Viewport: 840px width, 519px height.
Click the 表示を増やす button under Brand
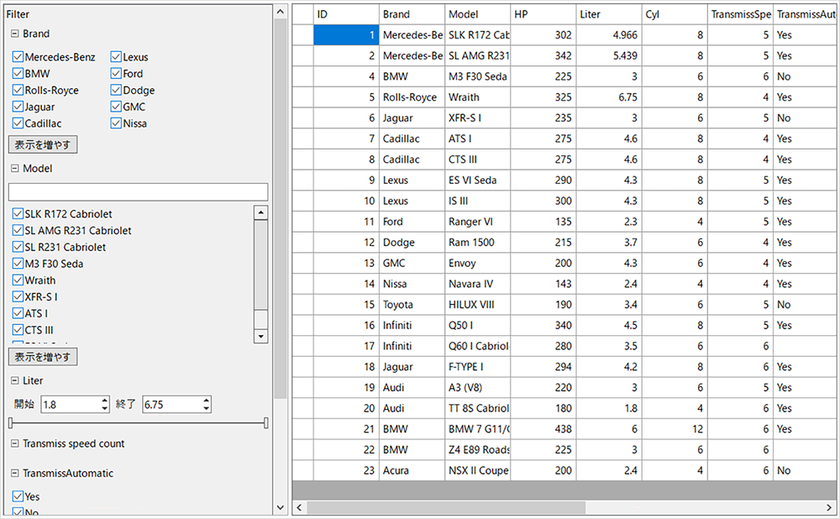(x=43, y=145)
